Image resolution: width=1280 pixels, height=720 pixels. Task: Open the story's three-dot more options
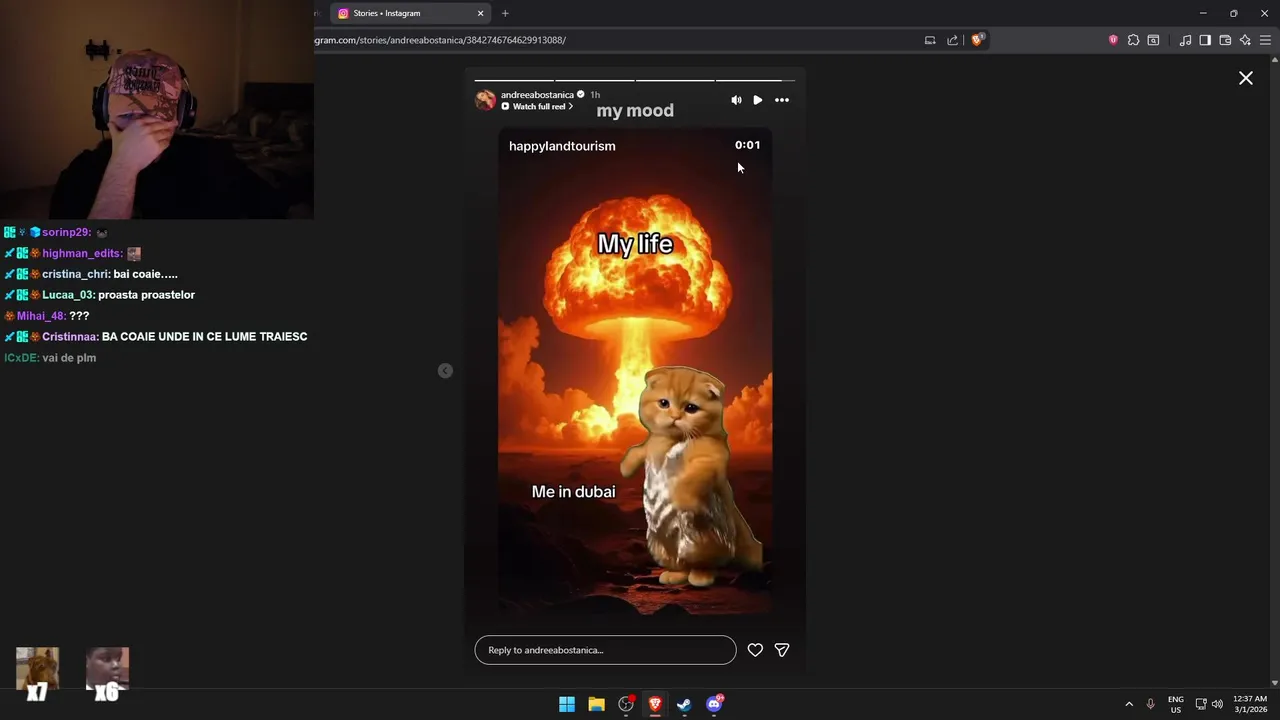click(x=782, y=100)
